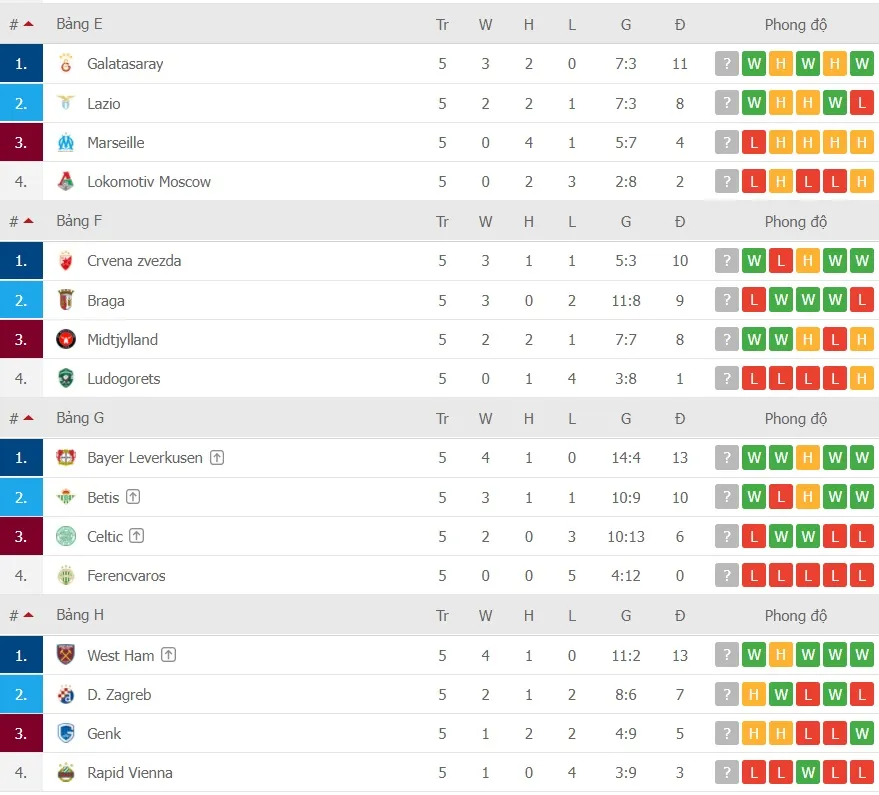Click the question-mark form badge for Ludogorets
This screenshot has width=879, height=795.
click(x=727, y=378)
